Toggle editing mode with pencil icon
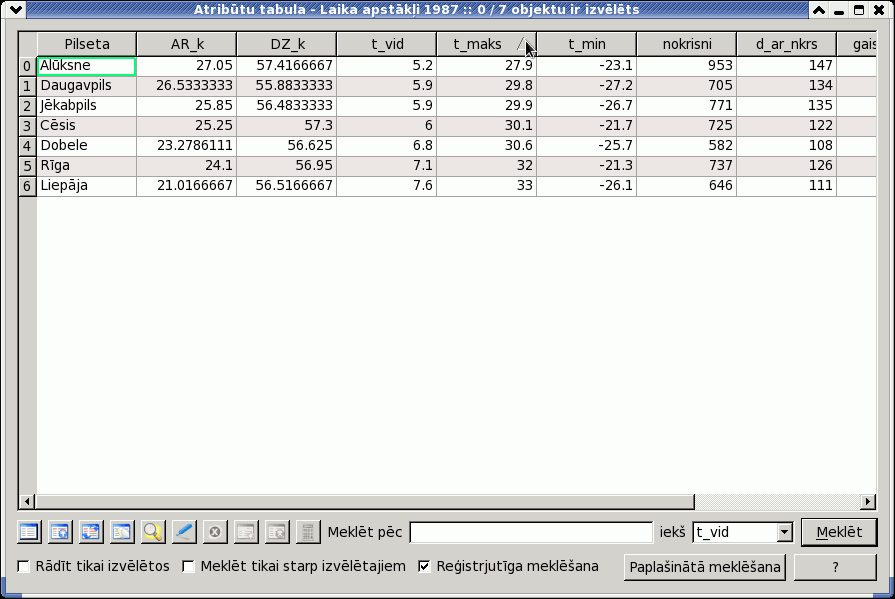The width and height of the screenshot is (895, 599). (184, 532)
